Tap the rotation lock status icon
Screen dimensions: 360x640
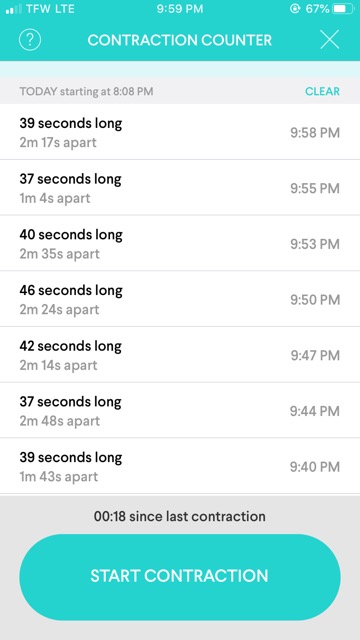pyautogui.click(x=295, y=9)
